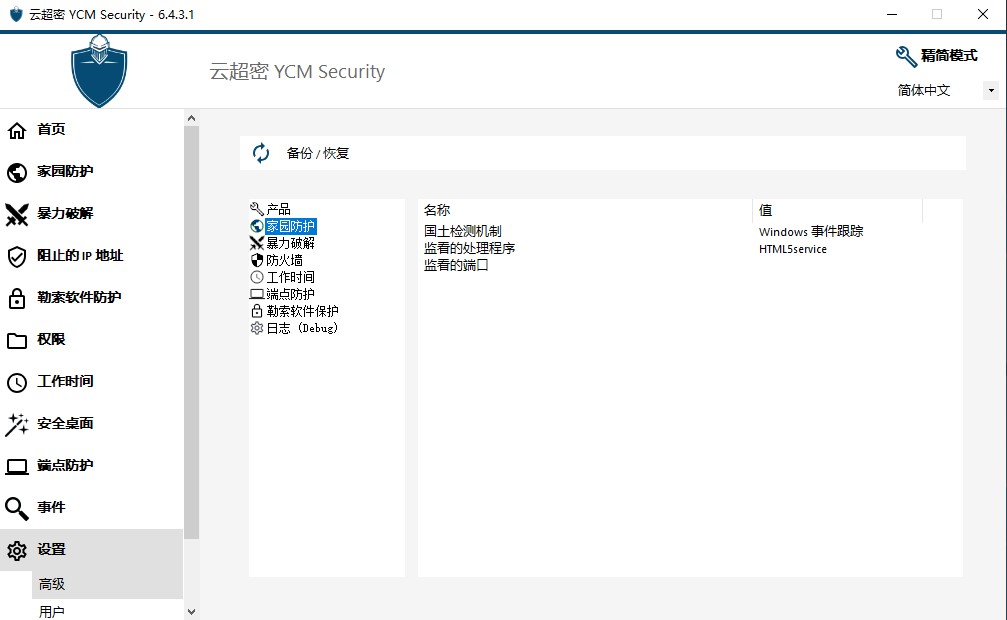Click the magnifier icon beside 事件
1007x620 pixels.
point(17,508)
